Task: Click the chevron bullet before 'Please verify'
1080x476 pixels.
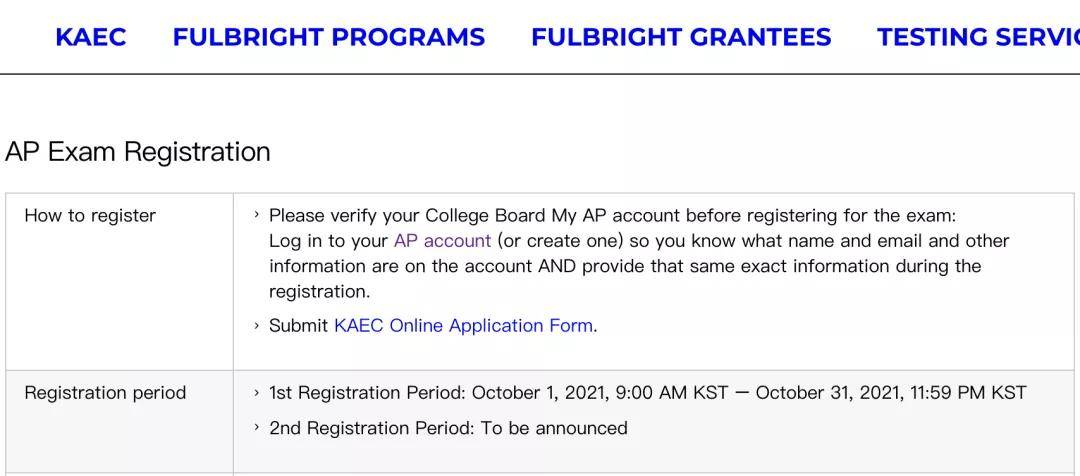Action: click(x=257, y=215)
